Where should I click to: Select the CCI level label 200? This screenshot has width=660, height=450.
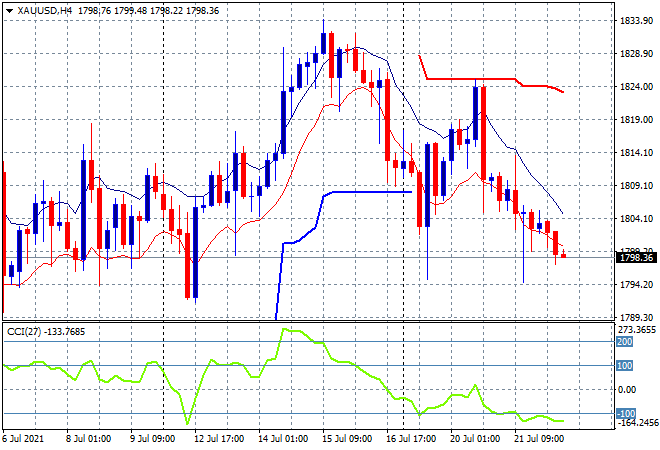[x=624, y=342]
